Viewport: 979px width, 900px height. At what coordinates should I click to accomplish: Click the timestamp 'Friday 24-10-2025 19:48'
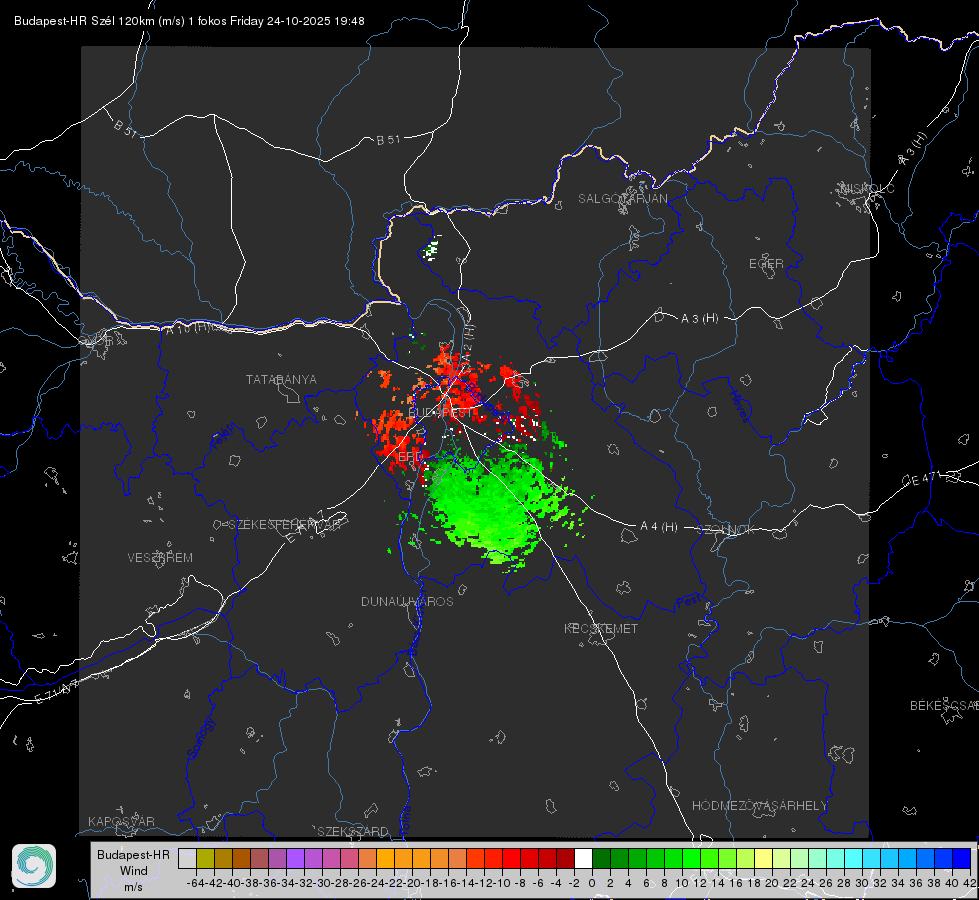pyautogui.click(x=297, y=21)
